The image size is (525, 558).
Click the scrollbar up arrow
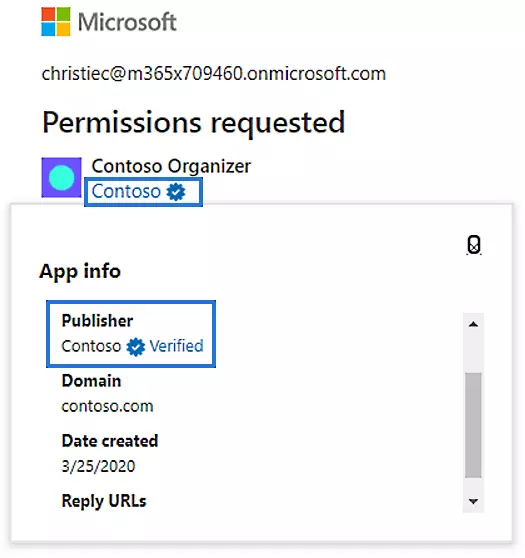tap(473, 324)
